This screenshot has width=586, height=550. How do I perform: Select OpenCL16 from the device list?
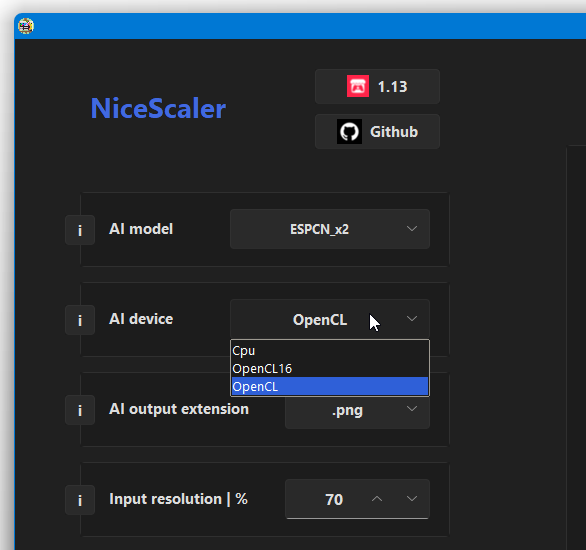330,369
